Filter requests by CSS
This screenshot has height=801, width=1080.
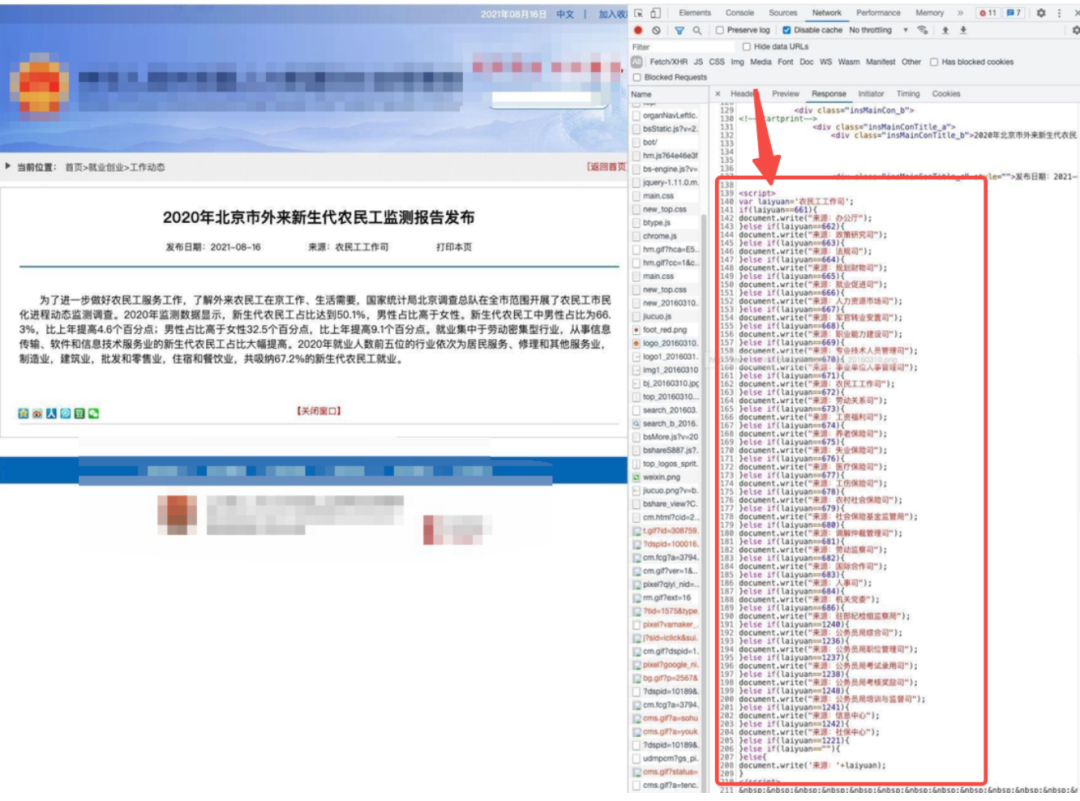pyautogui.click(x=717, y=62)
